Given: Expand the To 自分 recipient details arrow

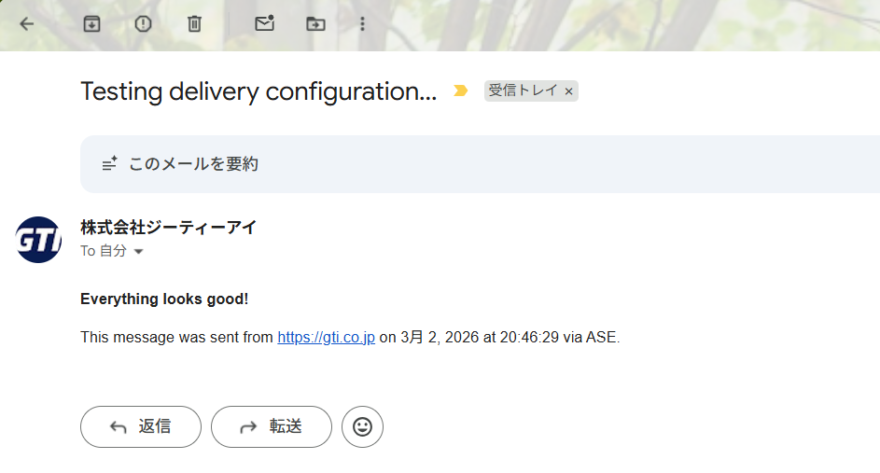Looking at the screenshot, I should pos(139,252).
